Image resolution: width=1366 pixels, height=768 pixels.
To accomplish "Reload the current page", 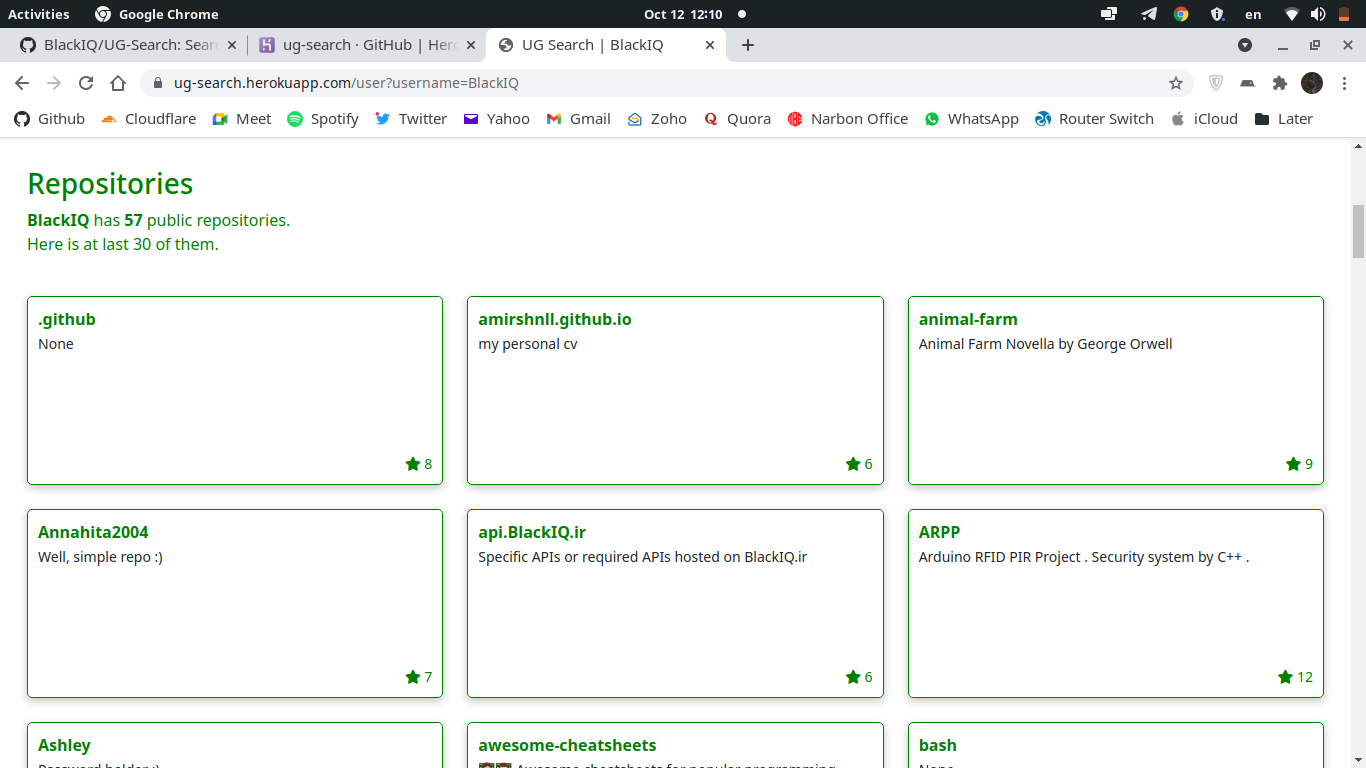I will (x=86, y=83).
